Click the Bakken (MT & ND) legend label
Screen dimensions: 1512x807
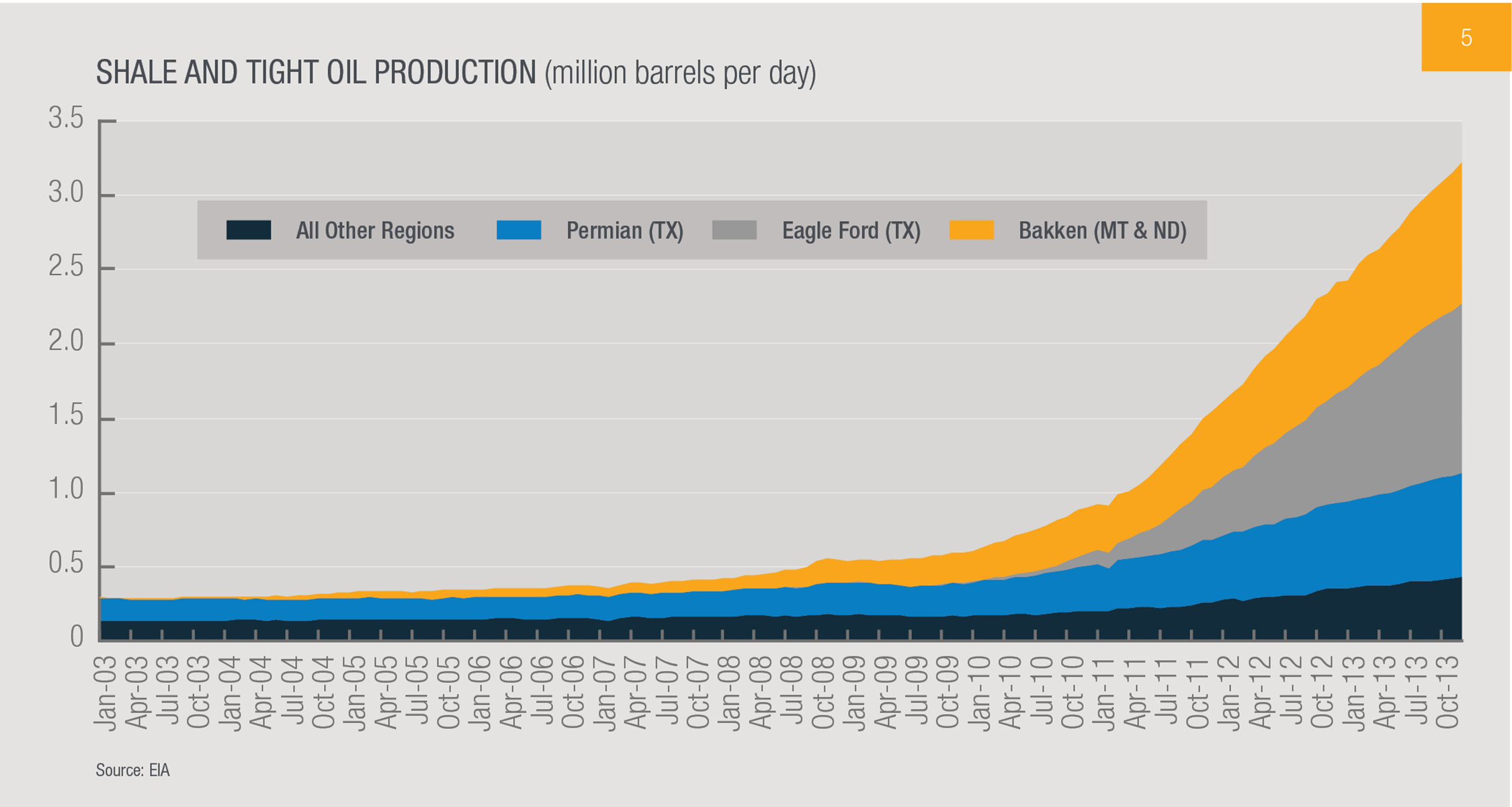(x=1102, y=231)
